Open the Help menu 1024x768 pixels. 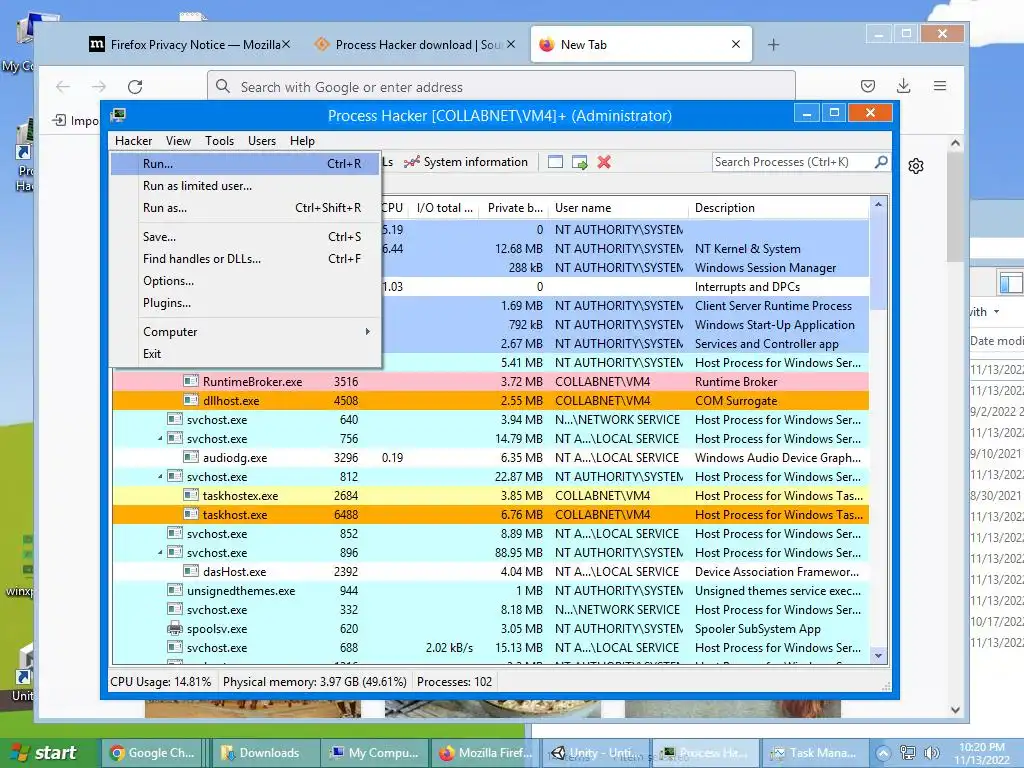302,141
